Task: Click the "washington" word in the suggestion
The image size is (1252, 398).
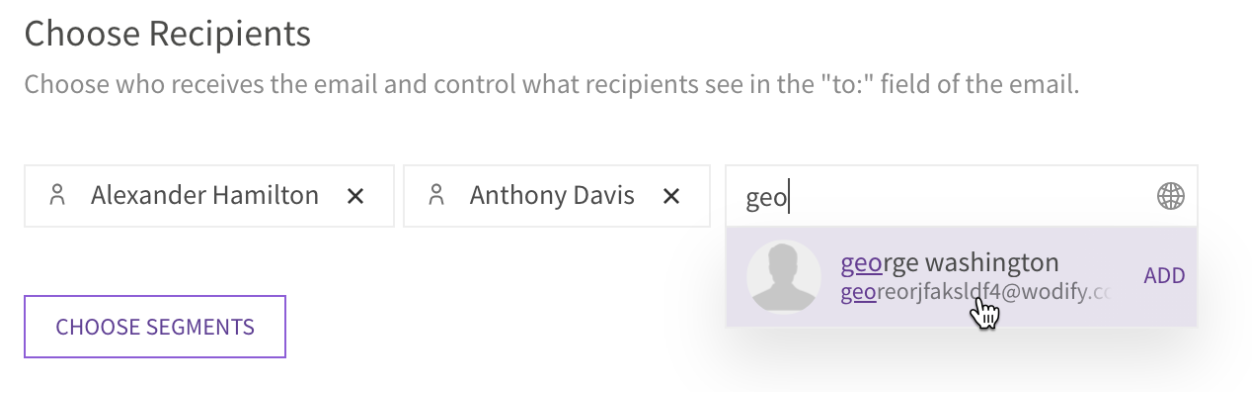Action: 992,263
